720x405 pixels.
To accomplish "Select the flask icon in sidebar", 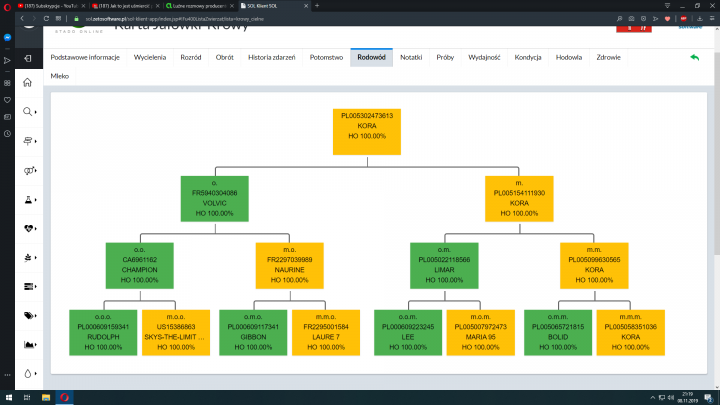I will [x=29, y=199].
